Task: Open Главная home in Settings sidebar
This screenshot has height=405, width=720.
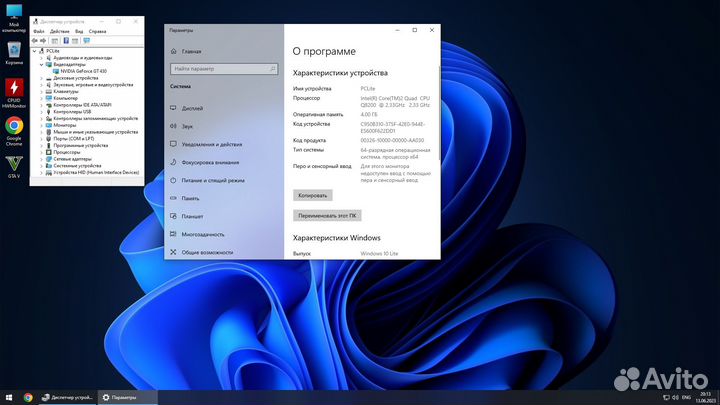Action: click(x=186, y=51)
